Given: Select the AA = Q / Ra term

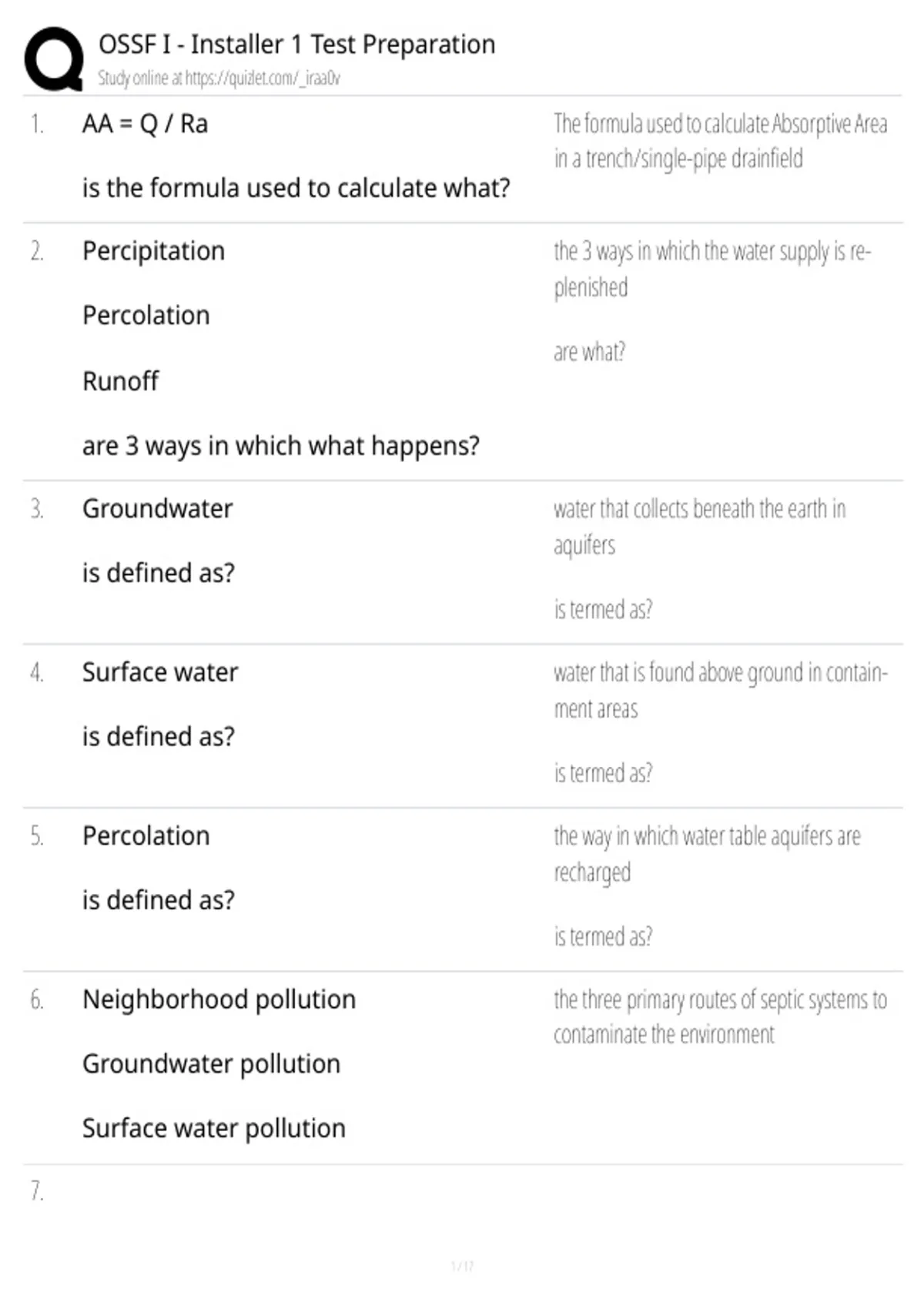Looking at the screenshot, I should (x=145, y=124).
